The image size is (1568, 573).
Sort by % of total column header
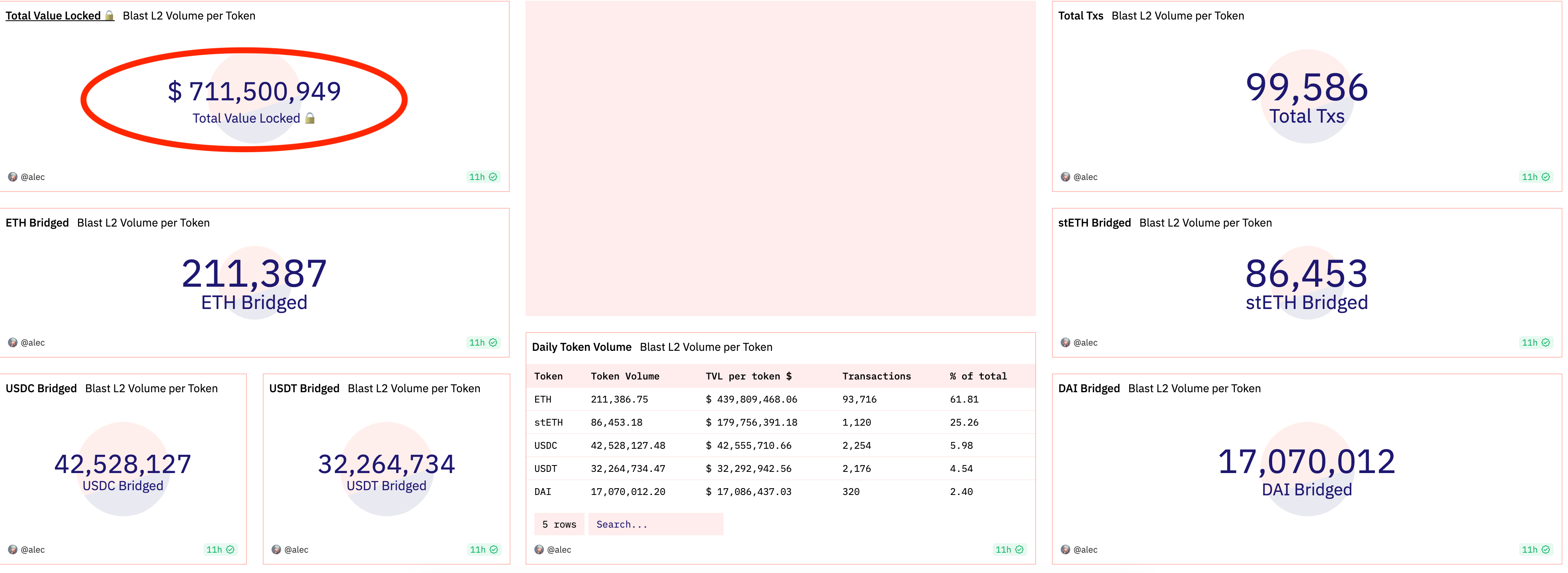(978, 376)
